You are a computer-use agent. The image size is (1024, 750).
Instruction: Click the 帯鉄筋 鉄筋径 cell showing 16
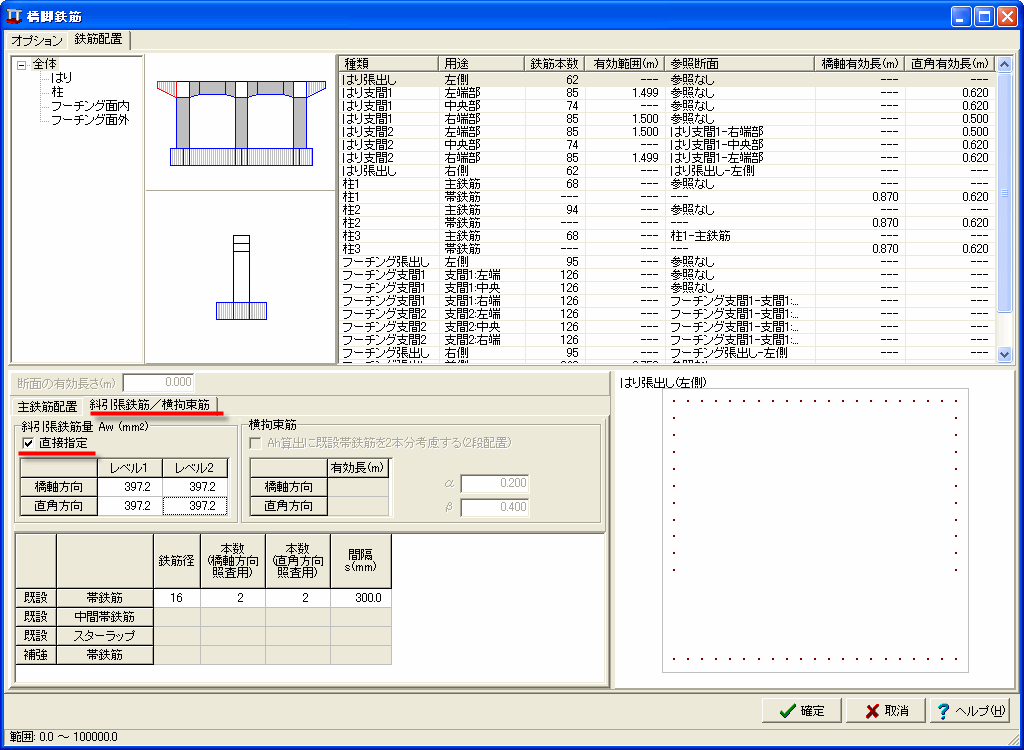[x=176, y=598]
